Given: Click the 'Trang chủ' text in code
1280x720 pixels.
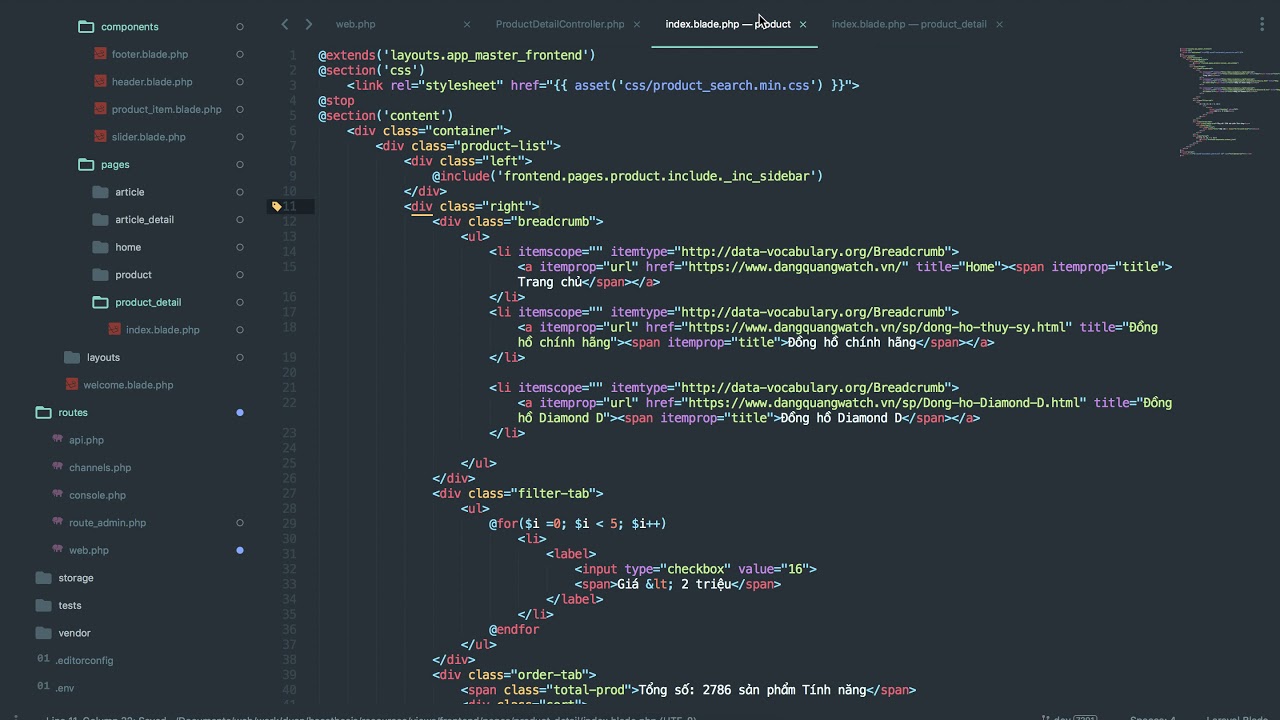Looking at the screenshot, I should pyautogui.click(x=550, y=282).
